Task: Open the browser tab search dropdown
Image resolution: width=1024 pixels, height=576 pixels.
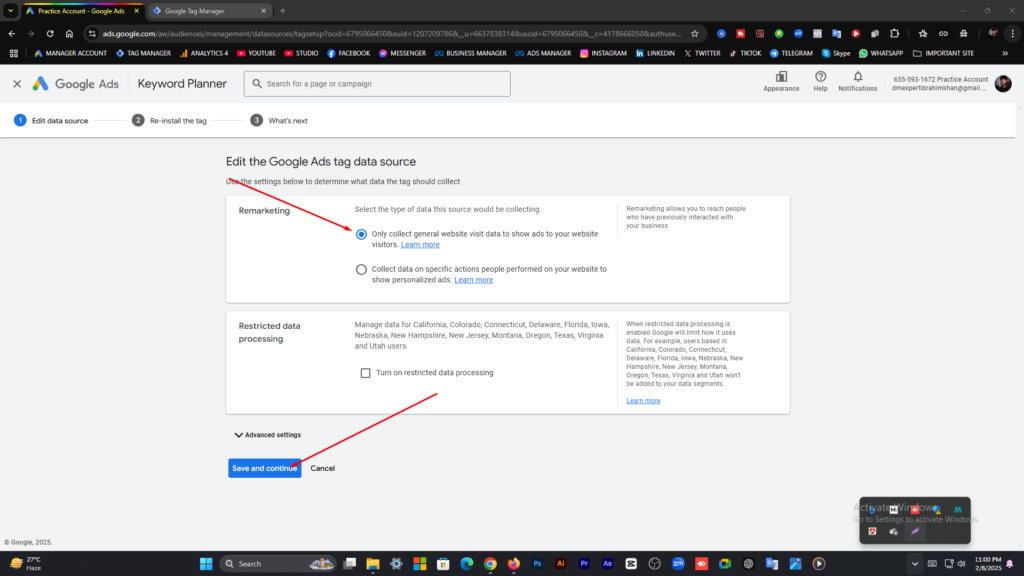Action: click(x=10, y=10)
